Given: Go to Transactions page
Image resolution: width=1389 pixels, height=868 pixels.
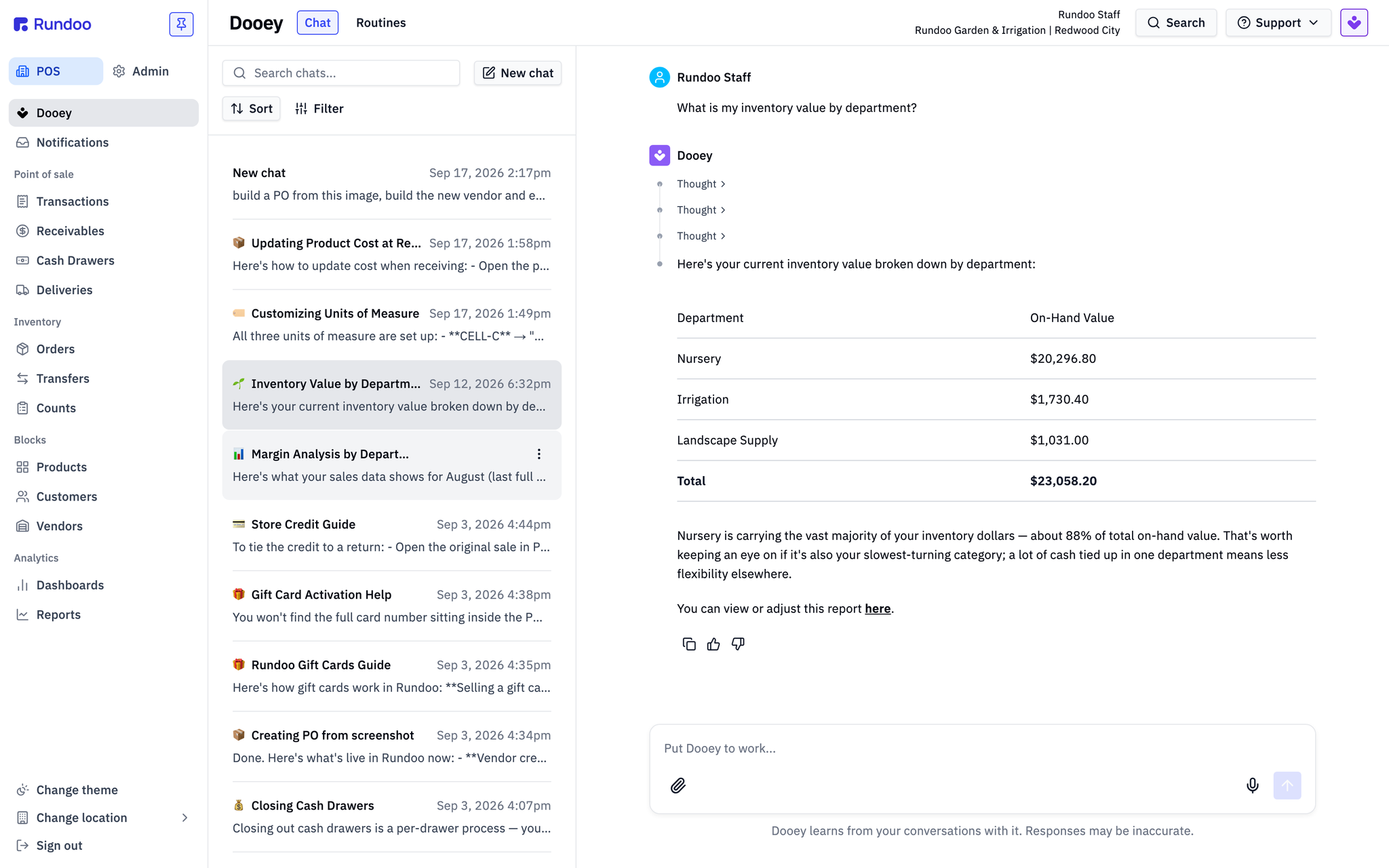Looking at the screenshot, I should coord(103,201).
